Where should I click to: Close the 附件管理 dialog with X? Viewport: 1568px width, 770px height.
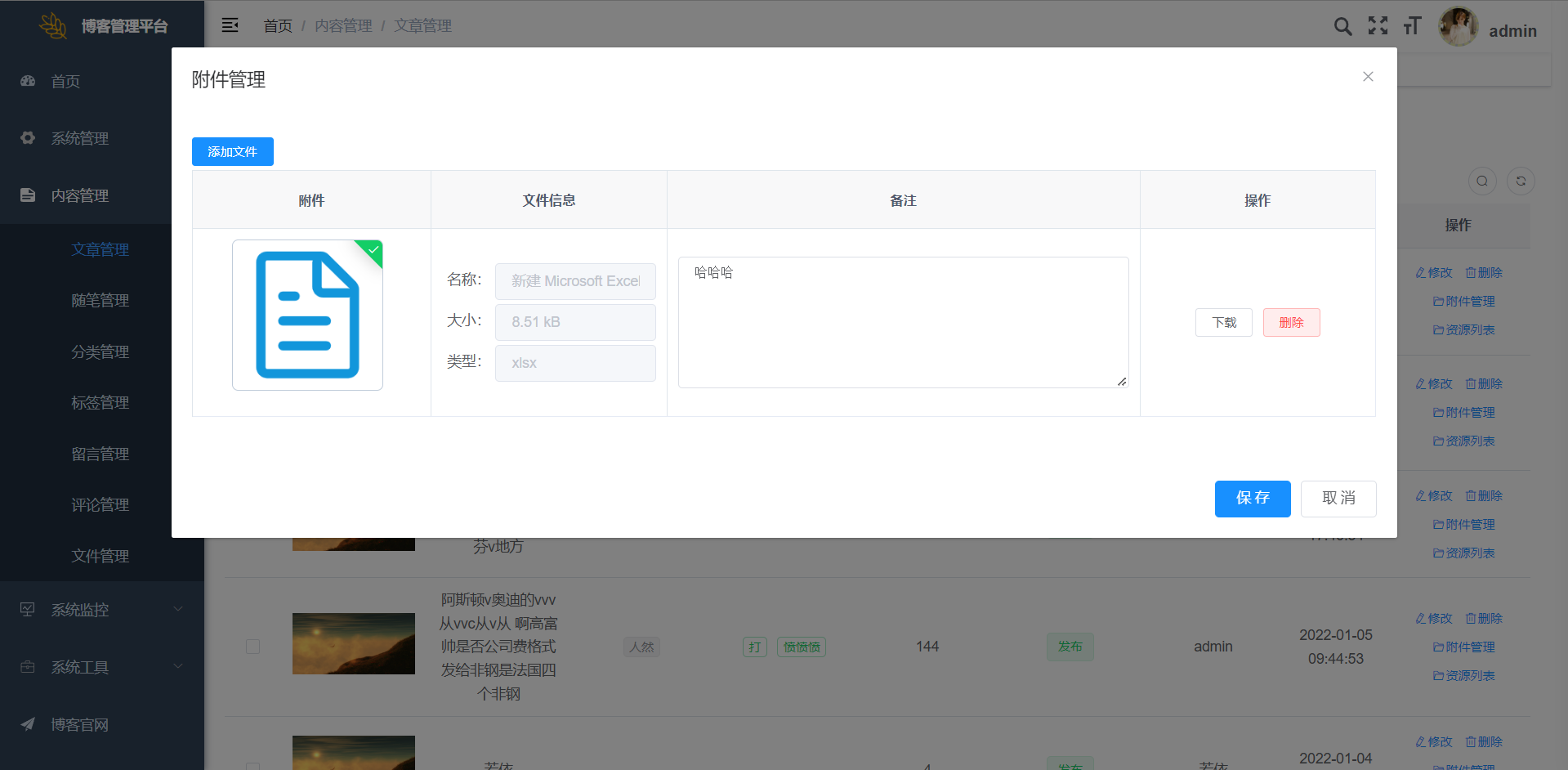tap(1368, 77)
